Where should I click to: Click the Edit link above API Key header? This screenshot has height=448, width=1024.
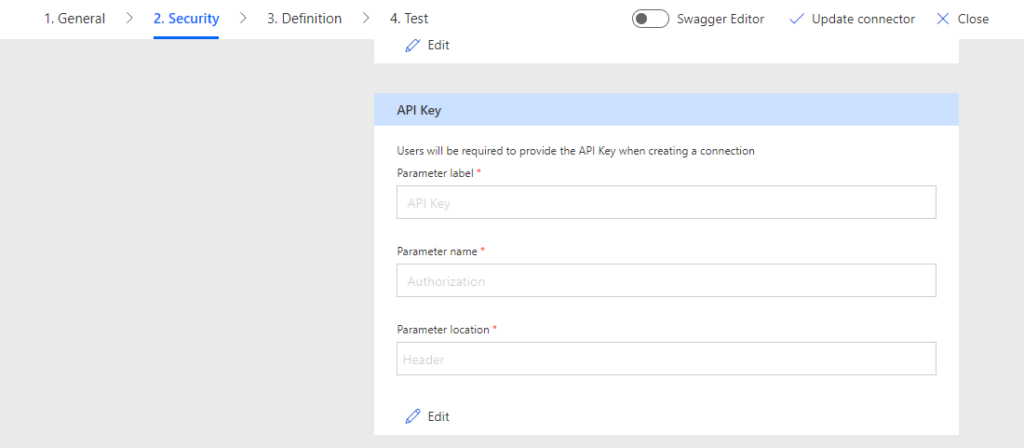point(438,45)
